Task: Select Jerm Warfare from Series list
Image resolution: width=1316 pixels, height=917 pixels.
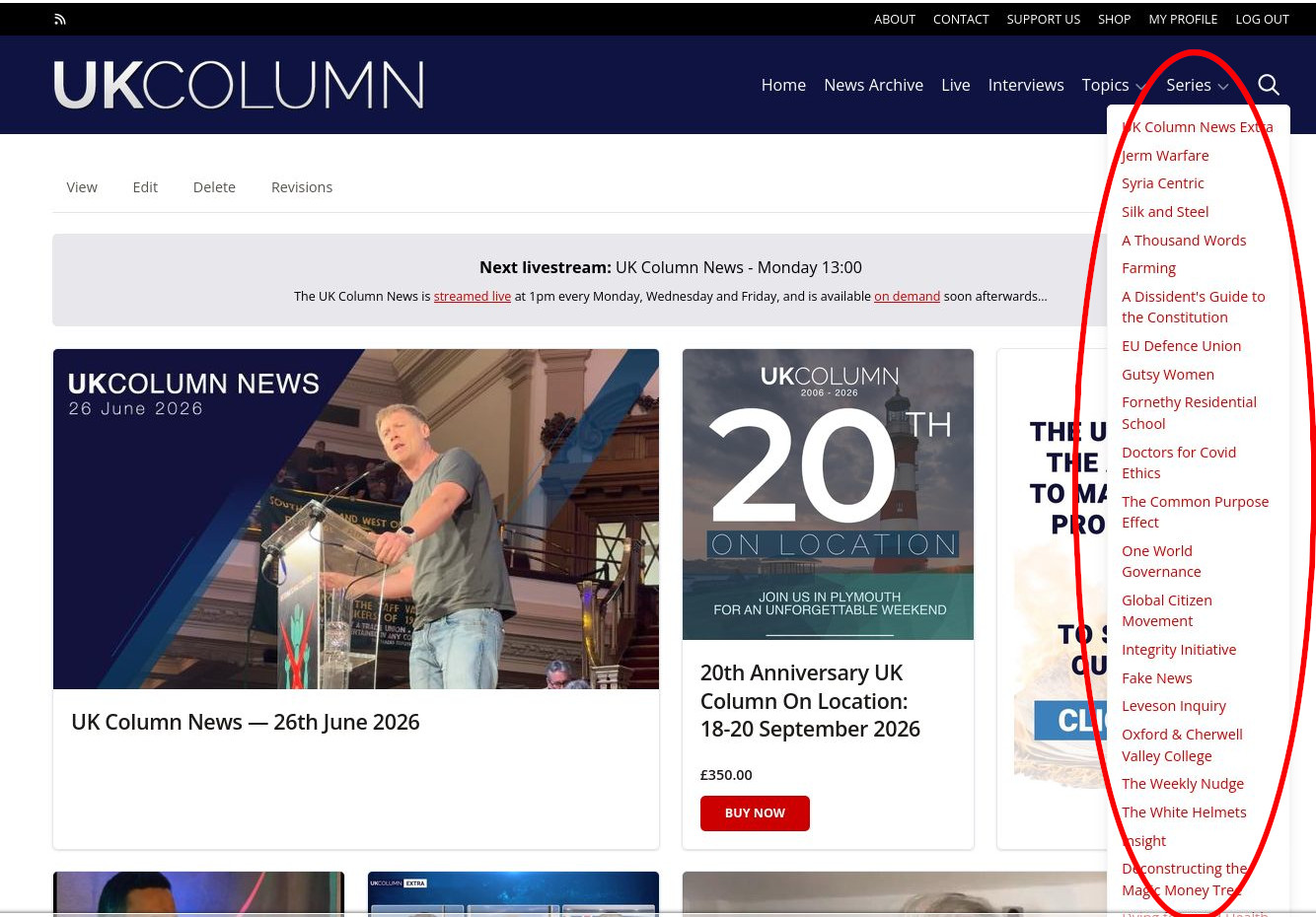Action: point(1165,155)
